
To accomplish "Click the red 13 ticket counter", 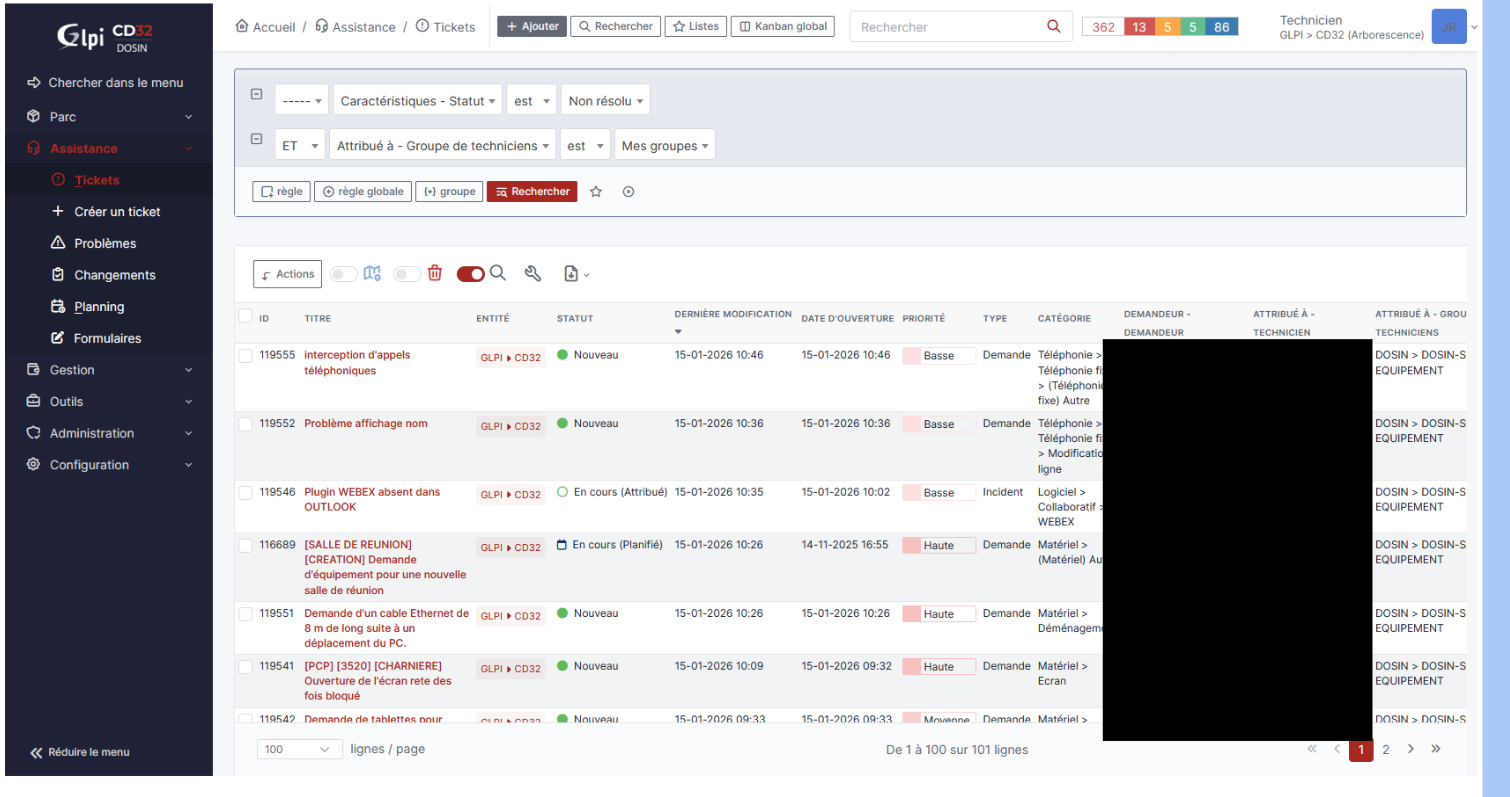I will (1139, 27).
